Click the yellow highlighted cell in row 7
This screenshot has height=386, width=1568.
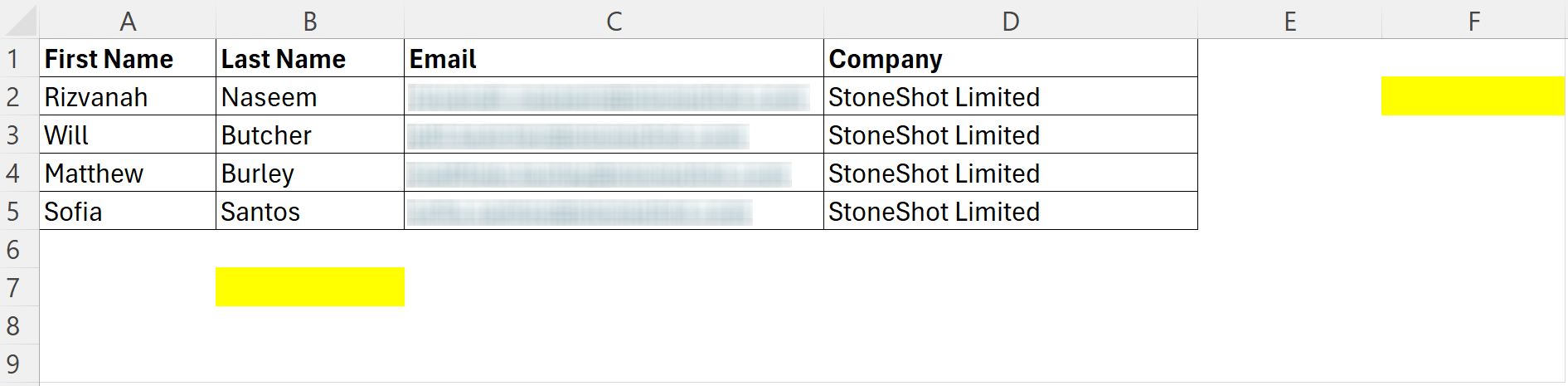[x=310, y=287]
